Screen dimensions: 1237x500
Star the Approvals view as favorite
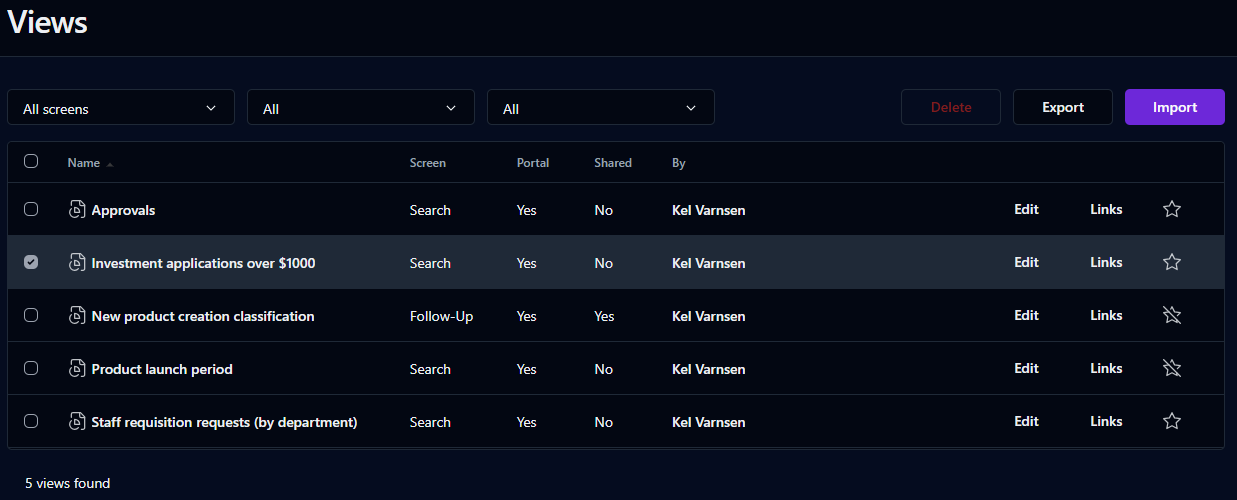tap(1172, 210)
